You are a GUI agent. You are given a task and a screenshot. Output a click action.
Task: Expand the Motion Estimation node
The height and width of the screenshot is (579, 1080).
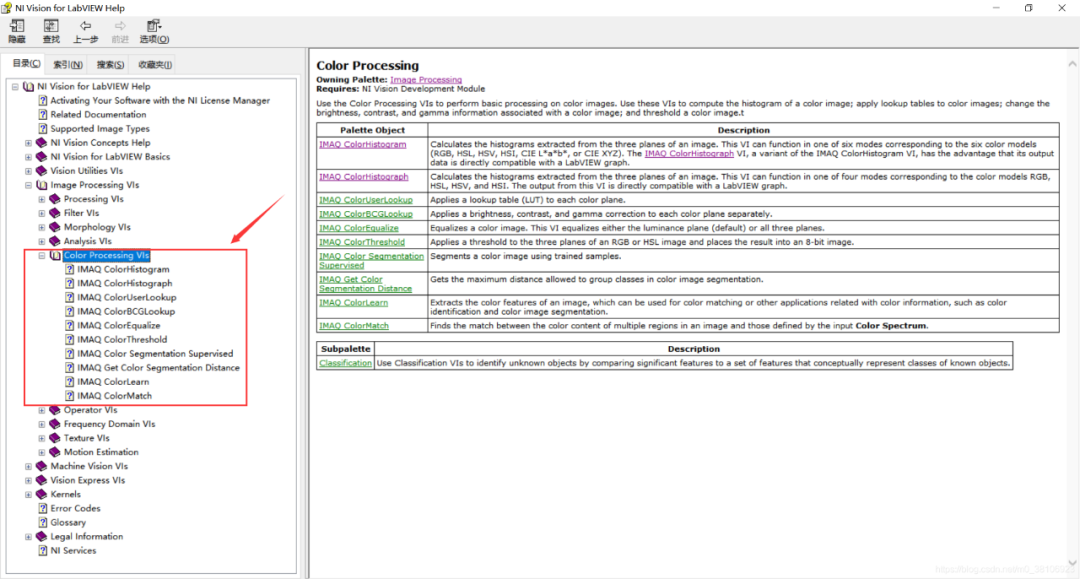pyautogui.click(x=42, y=452)
